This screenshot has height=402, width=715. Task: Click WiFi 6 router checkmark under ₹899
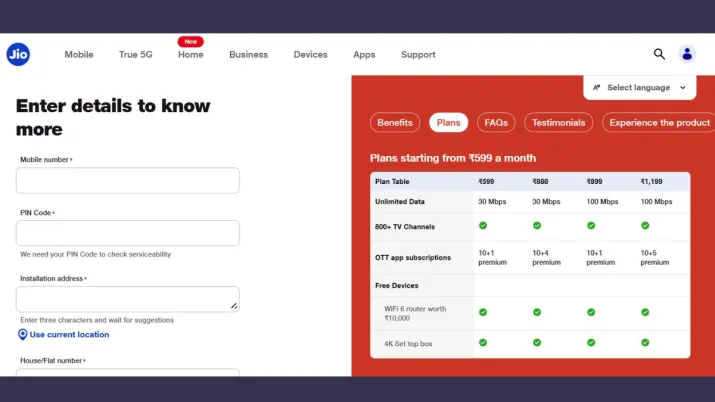(x=591, y=312)
